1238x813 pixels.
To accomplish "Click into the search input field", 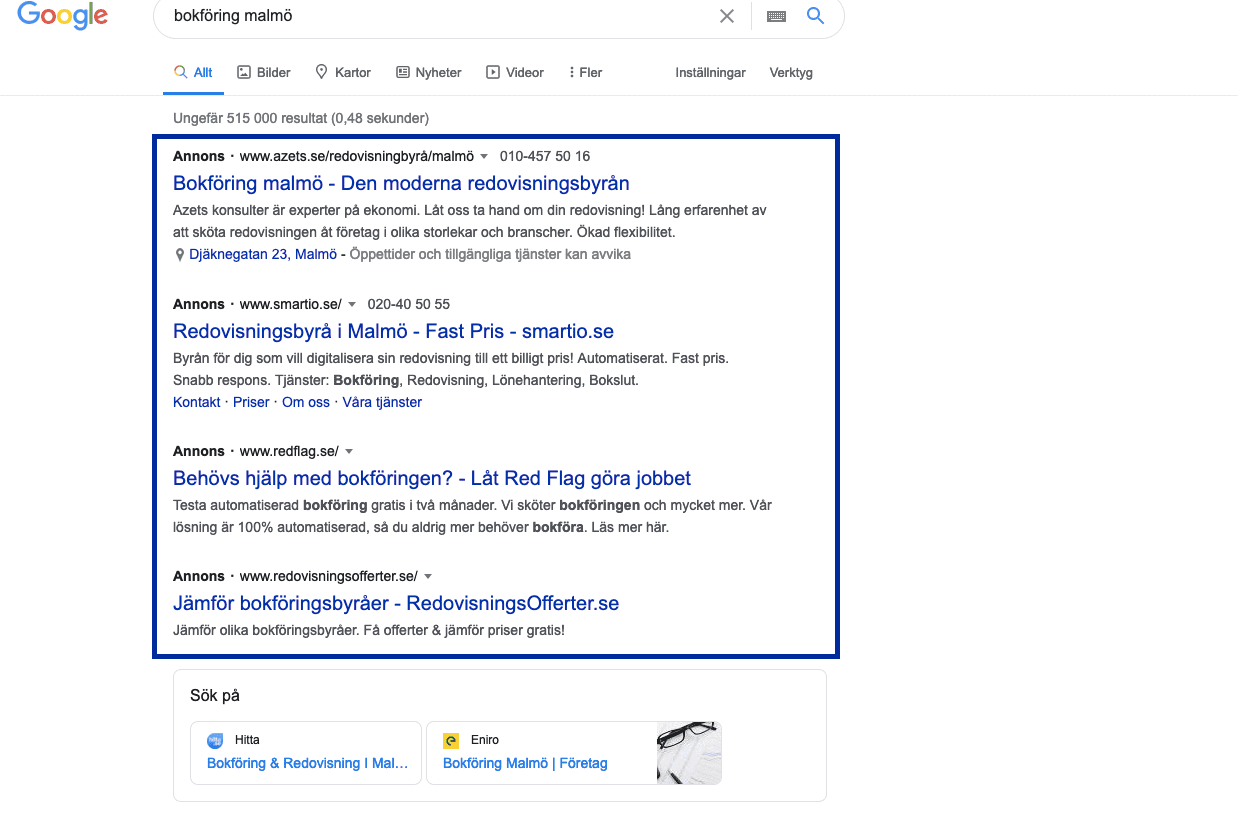I will [430, 16].
